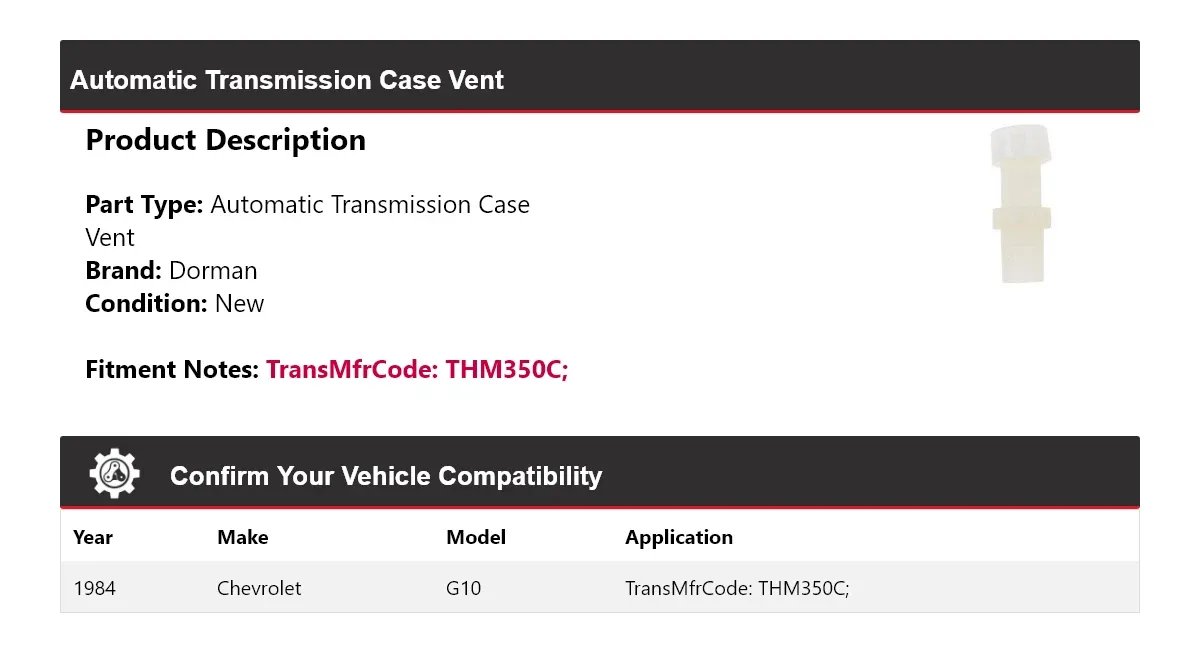
Task: Click the Fitment Notes label
Action: [172, 369]
